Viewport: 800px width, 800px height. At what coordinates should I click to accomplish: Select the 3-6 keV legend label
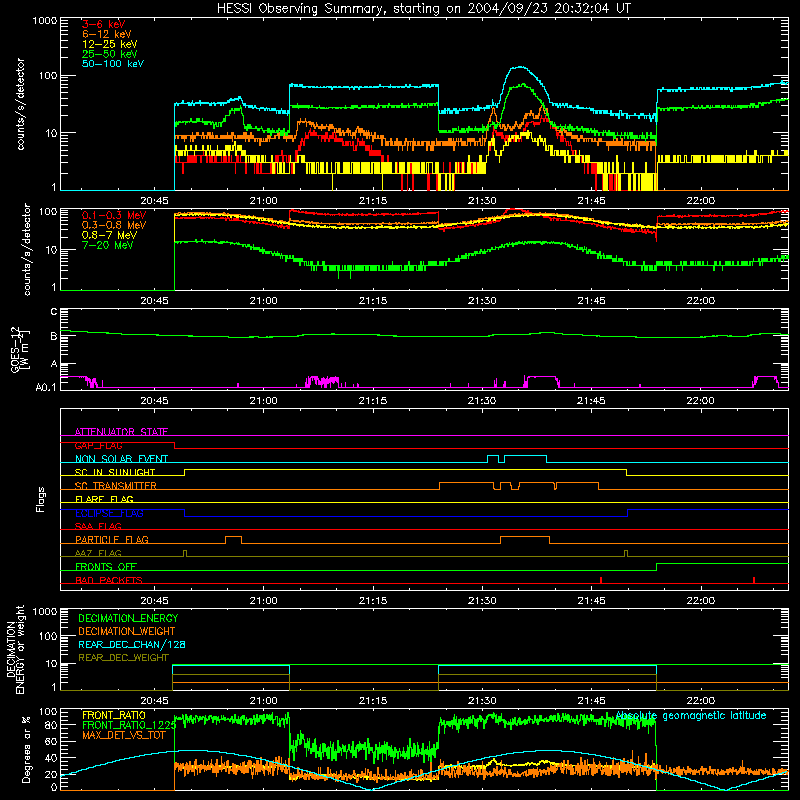point(104,24)
